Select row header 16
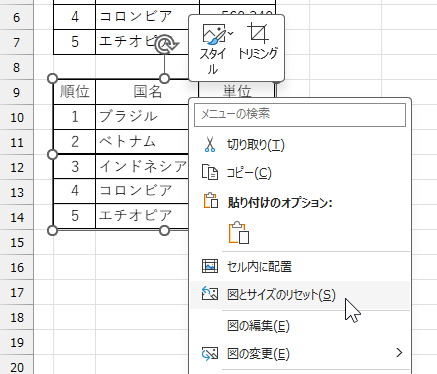 tap(17, 267)
